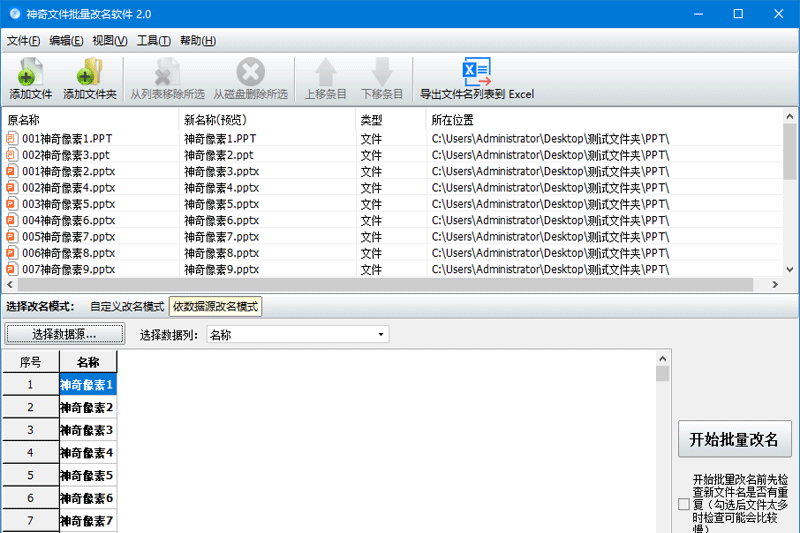The image size is (800, 533).
Task: Switch to Custom Rename Mode (自定义改名模式)
Action: (x=126, y=307)
